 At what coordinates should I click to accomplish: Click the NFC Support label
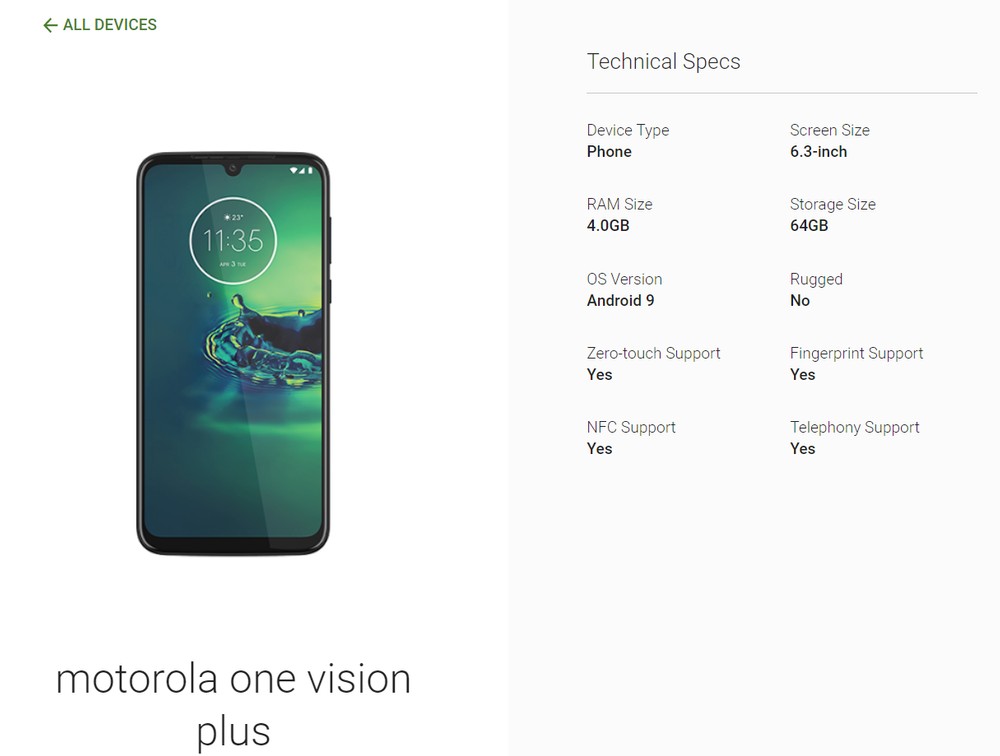(631, 427)
